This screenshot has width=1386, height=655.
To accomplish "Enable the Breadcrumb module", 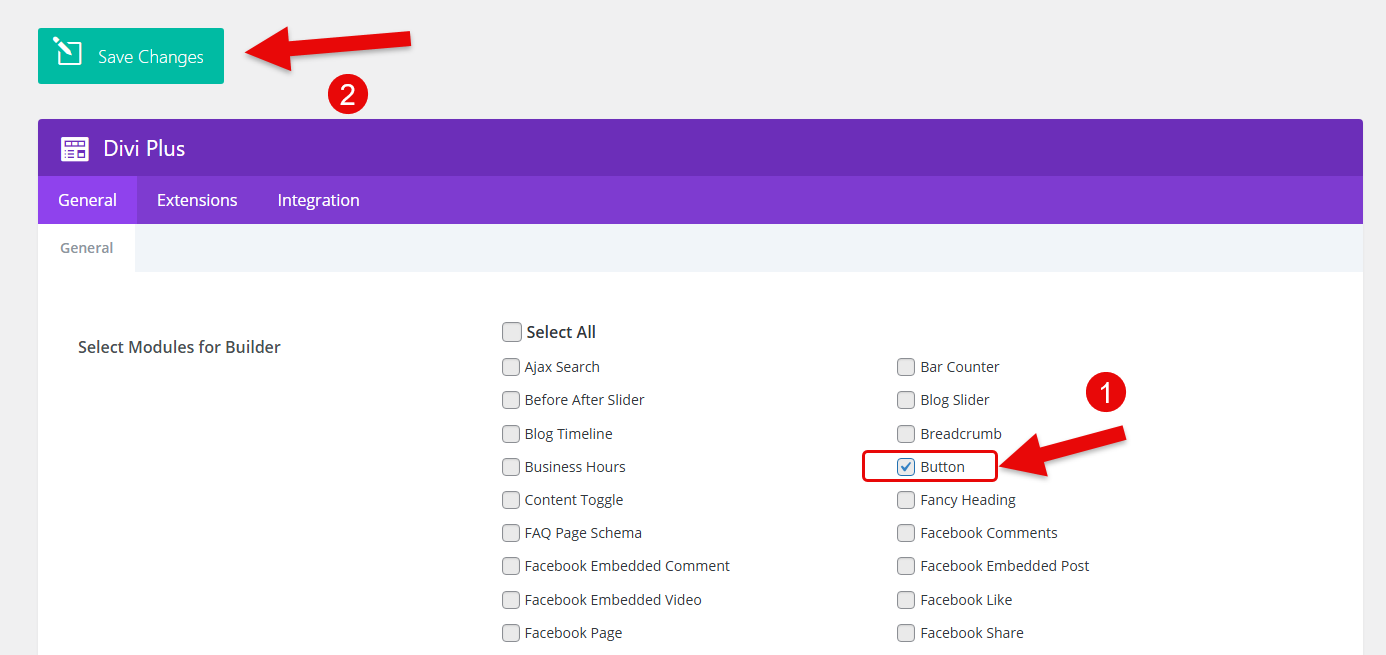I will [906, 434].
